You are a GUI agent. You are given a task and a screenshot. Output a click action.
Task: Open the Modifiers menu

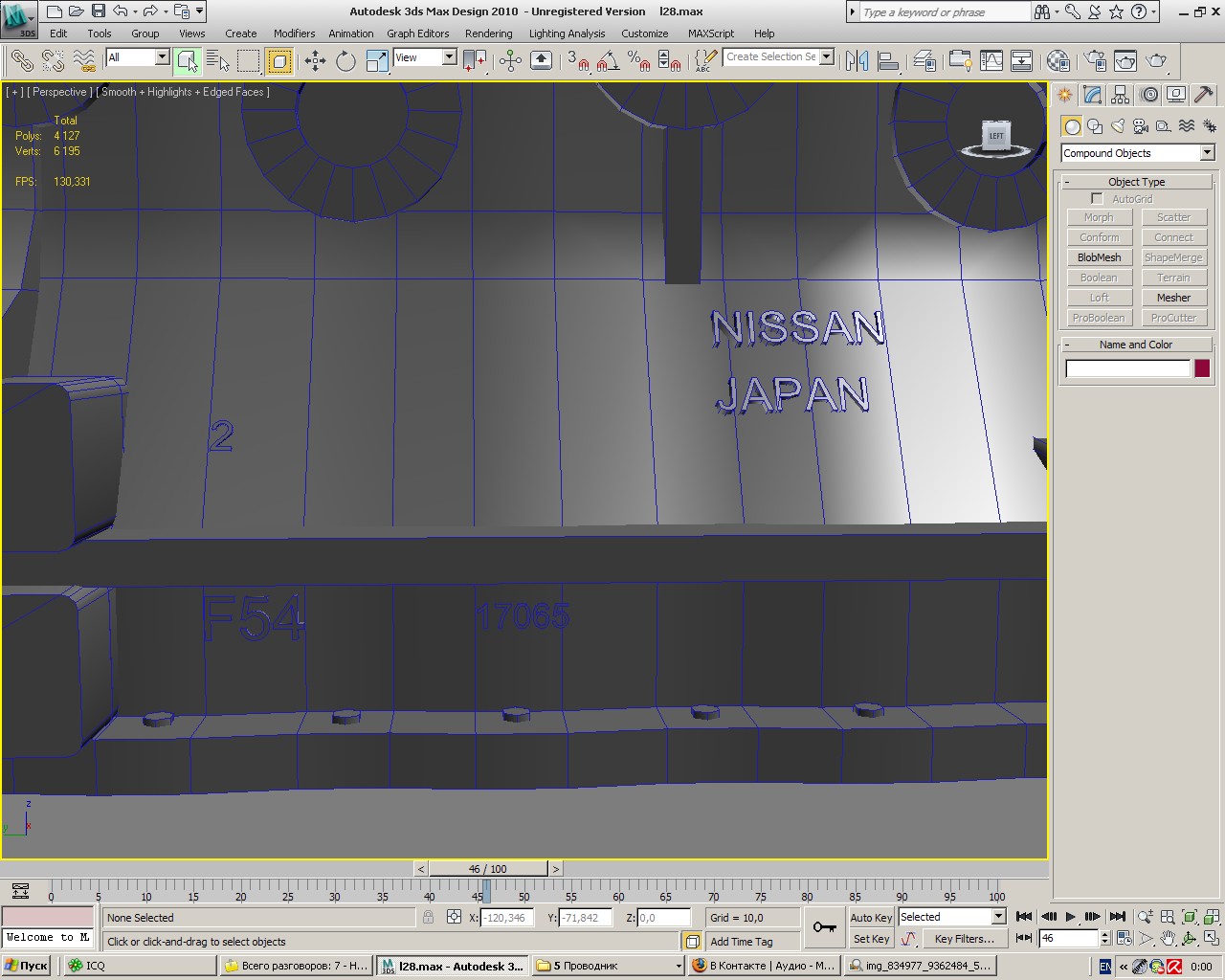tap(294, 33)
